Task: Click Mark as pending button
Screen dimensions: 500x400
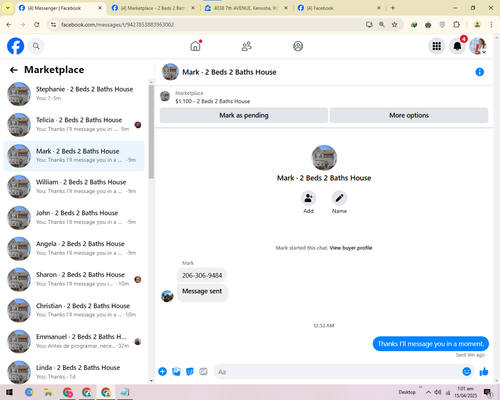Action: [244, 115]
